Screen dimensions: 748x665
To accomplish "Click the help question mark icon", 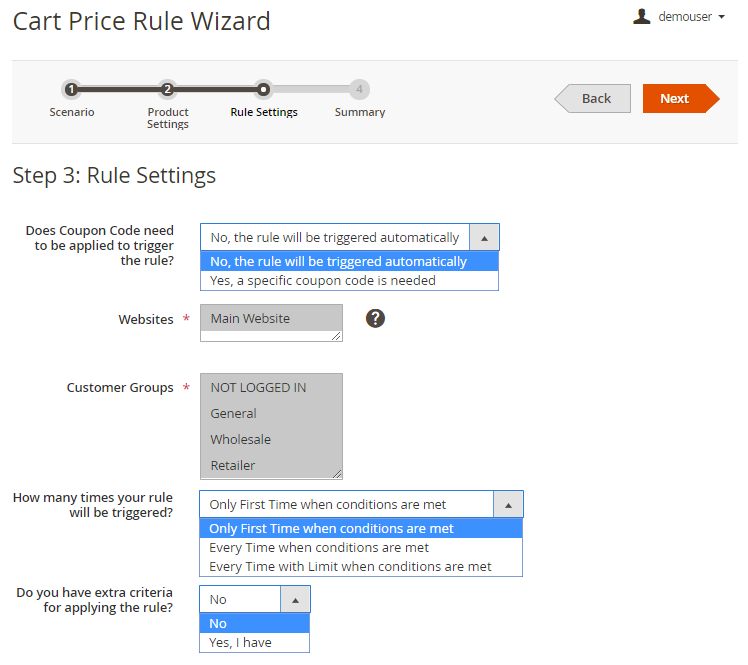I will pos(375,318).
